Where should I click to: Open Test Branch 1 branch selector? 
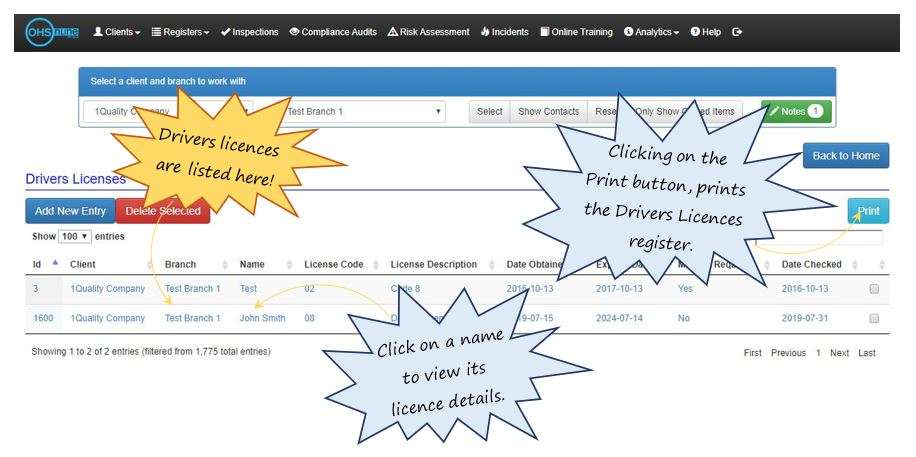point(365,111)
